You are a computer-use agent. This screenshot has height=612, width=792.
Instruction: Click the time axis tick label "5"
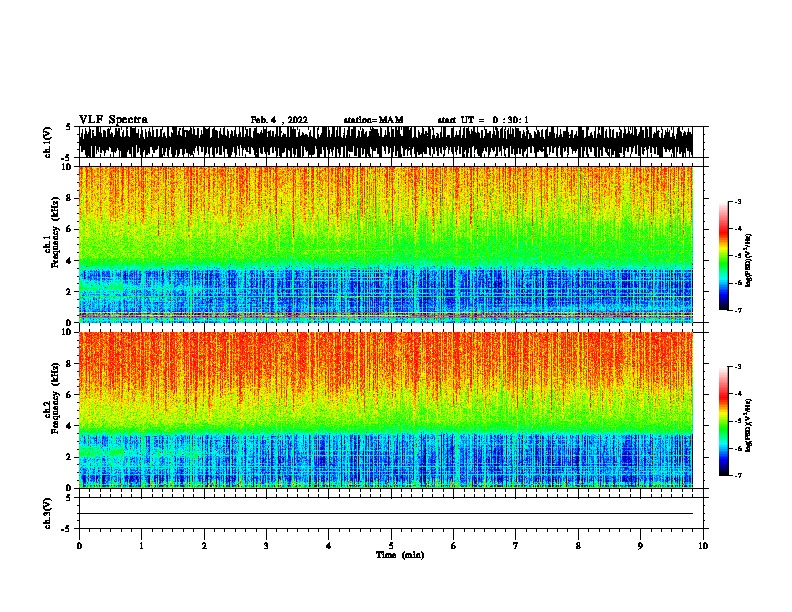(391, 546)
